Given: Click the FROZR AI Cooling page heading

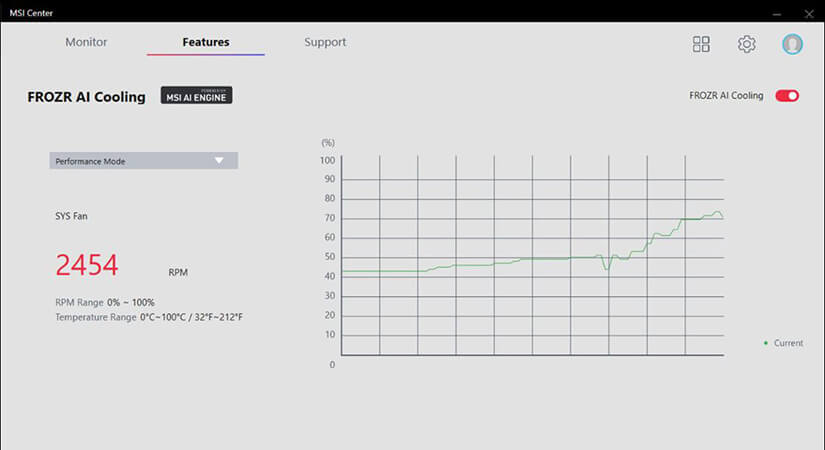Looking at the screenshot, I should coord(86,97).
